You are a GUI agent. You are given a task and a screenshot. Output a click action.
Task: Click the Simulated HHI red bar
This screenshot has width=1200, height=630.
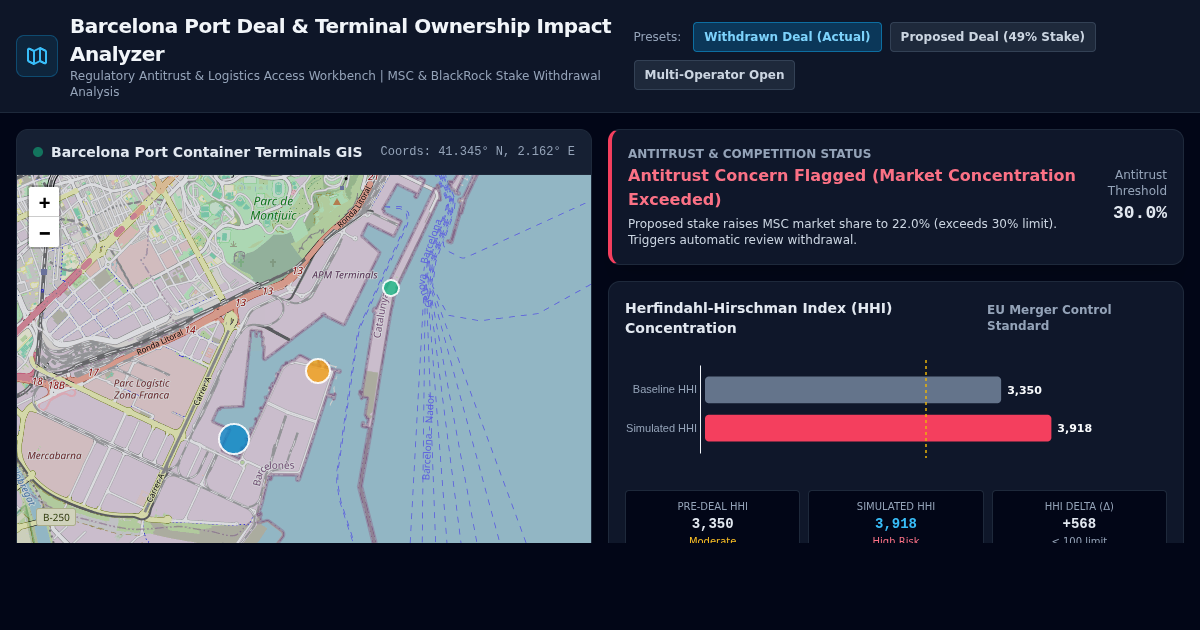pyautogui.click(x=878, y=428)
